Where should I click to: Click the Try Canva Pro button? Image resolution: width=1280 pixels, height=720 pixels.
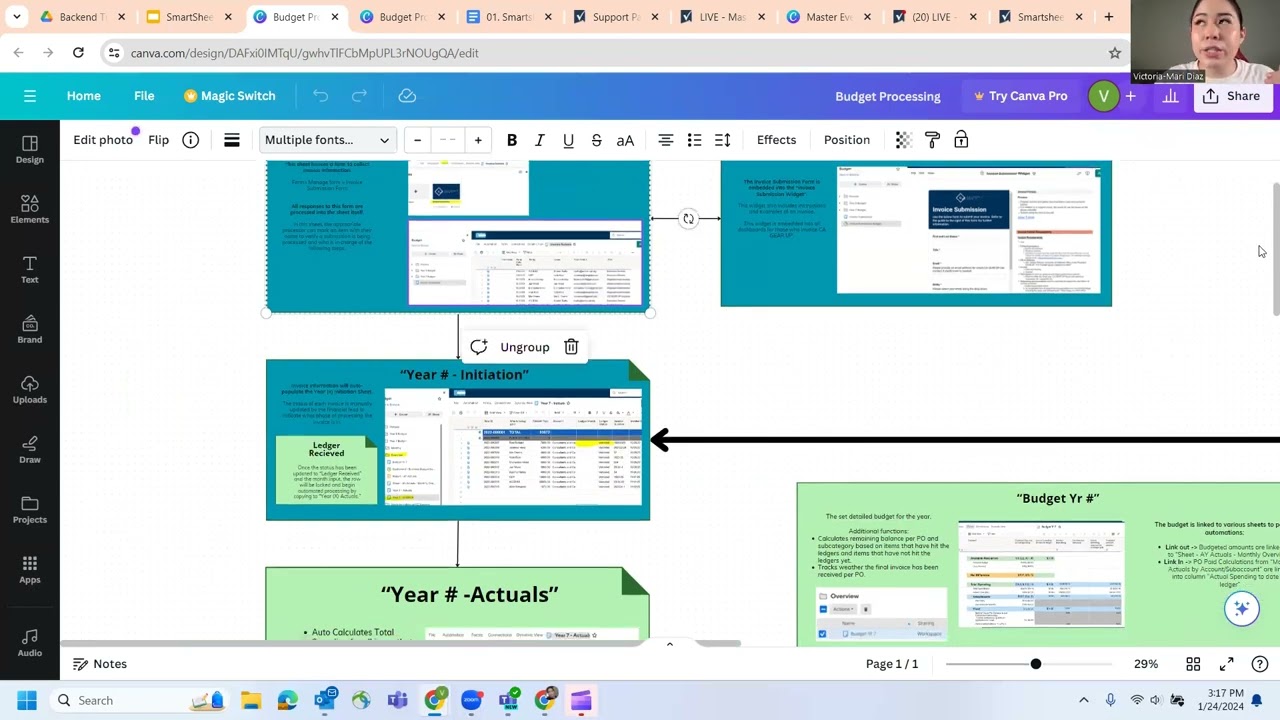point(1021,96)
